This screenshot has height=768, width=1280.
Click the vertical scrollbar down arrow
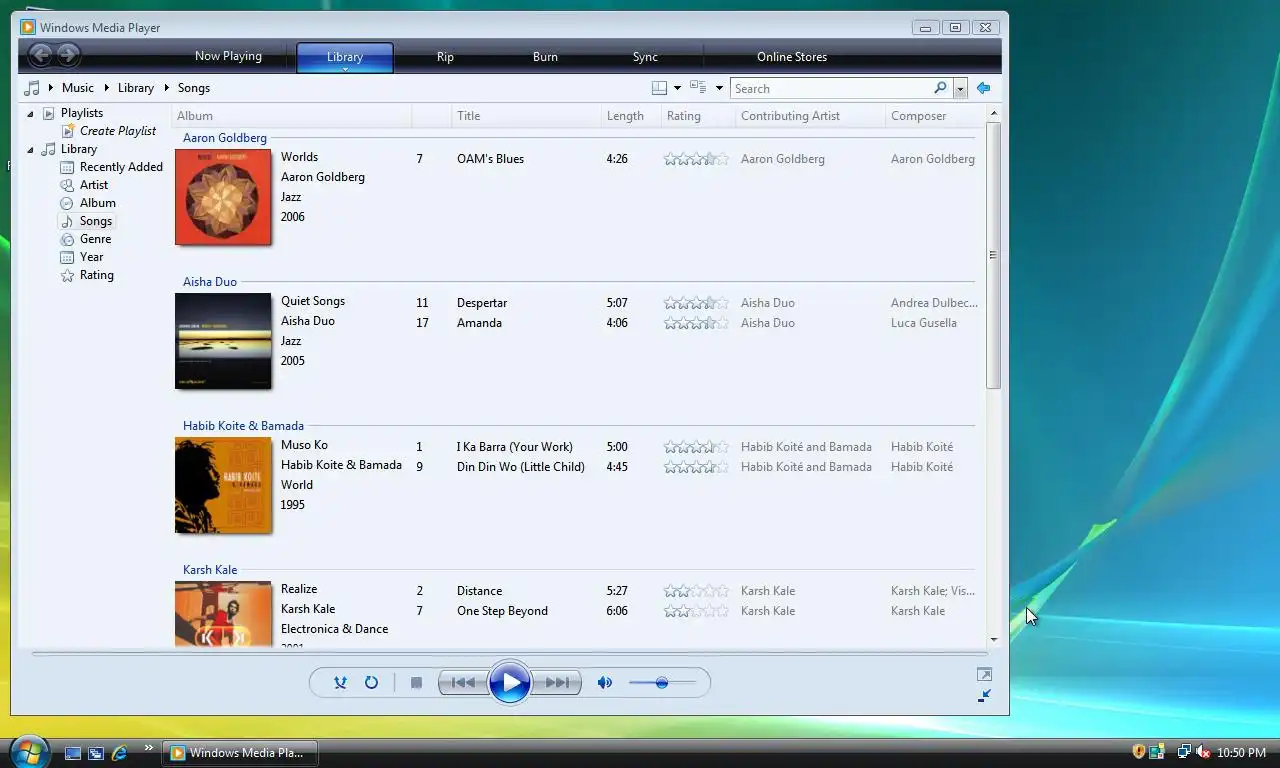click(x=993, y=639)
